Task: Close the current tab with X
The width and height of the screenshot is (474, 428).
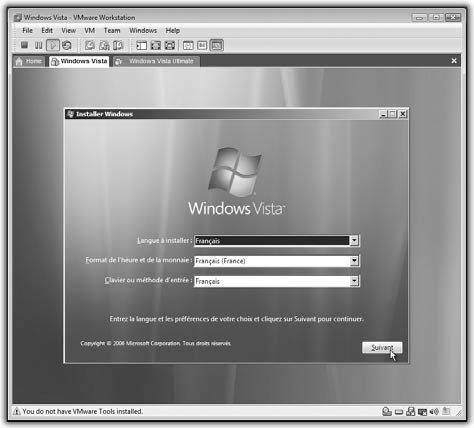Action: click(454, 61)
